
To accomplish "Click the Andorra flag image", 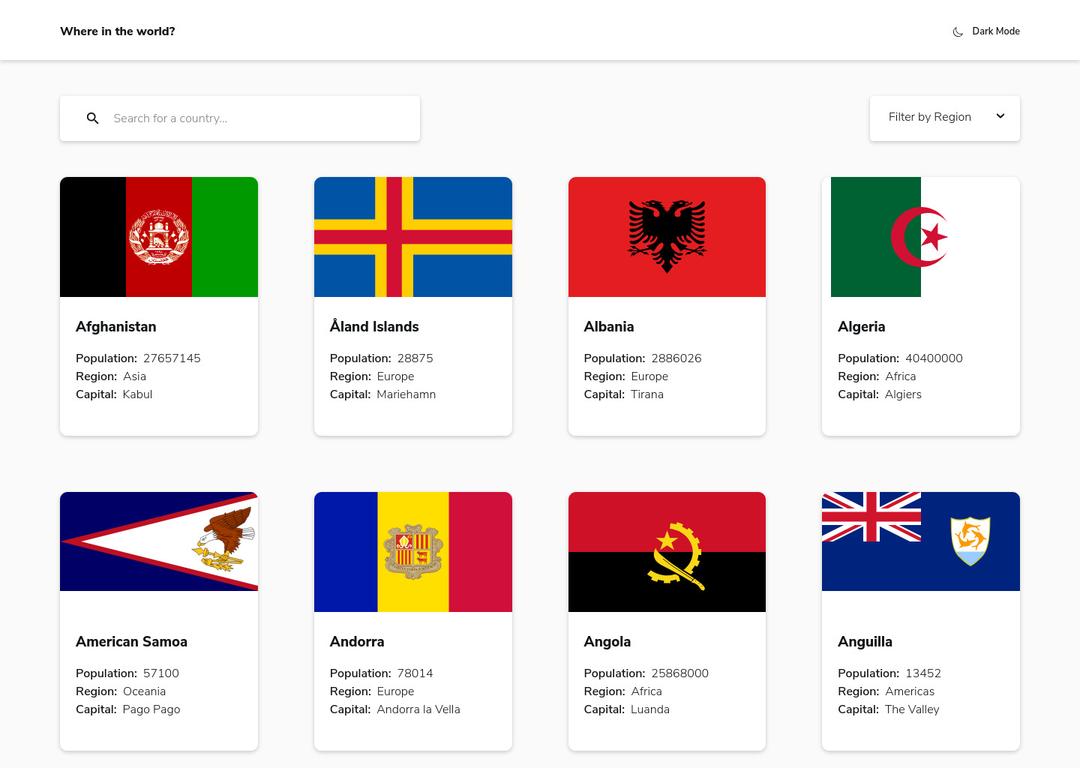I will pos(413,552).
